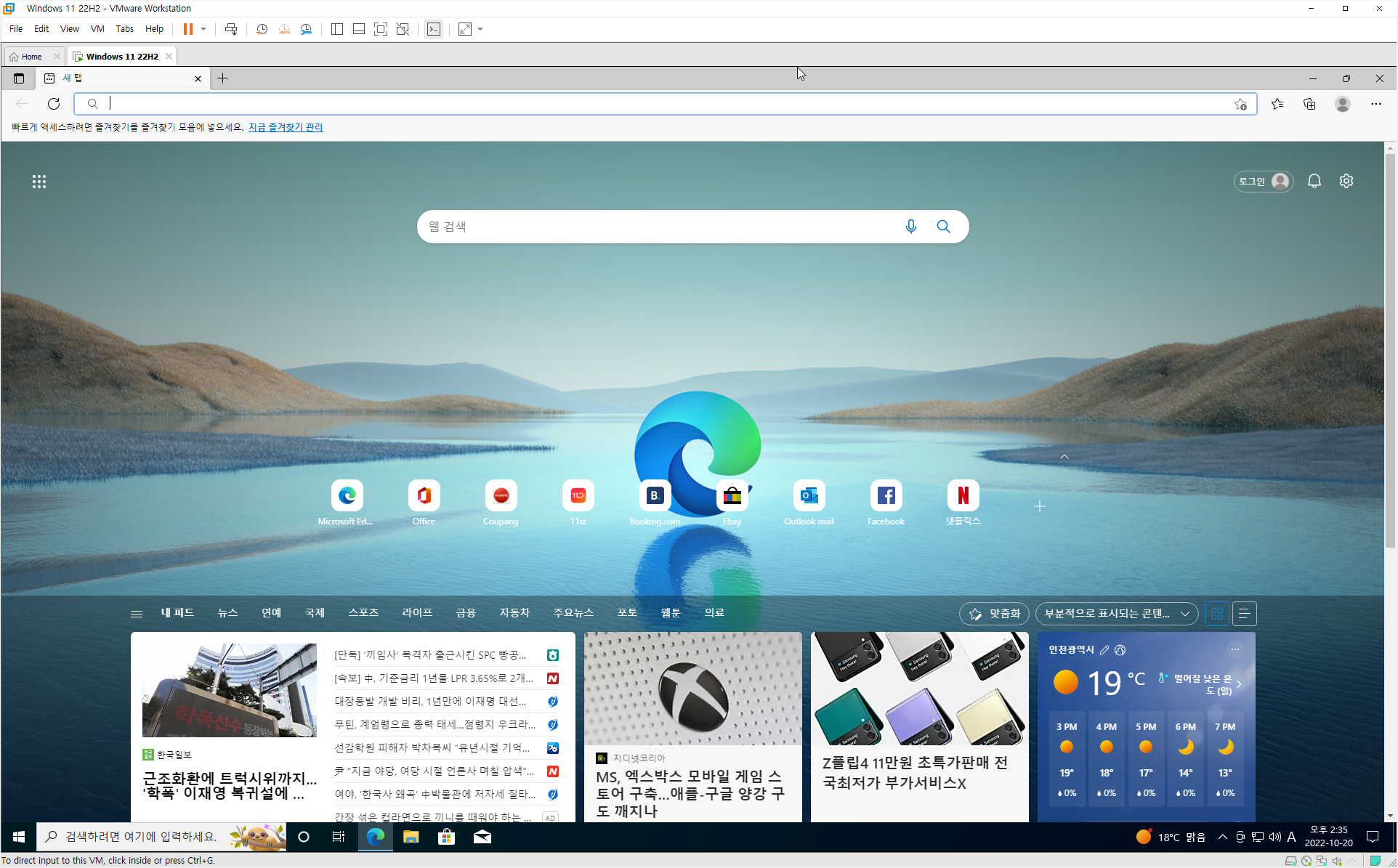Expand the stretch guest dropdown arrow
Viewport: 1398px width, 868px height.
(x=480, y=29)
